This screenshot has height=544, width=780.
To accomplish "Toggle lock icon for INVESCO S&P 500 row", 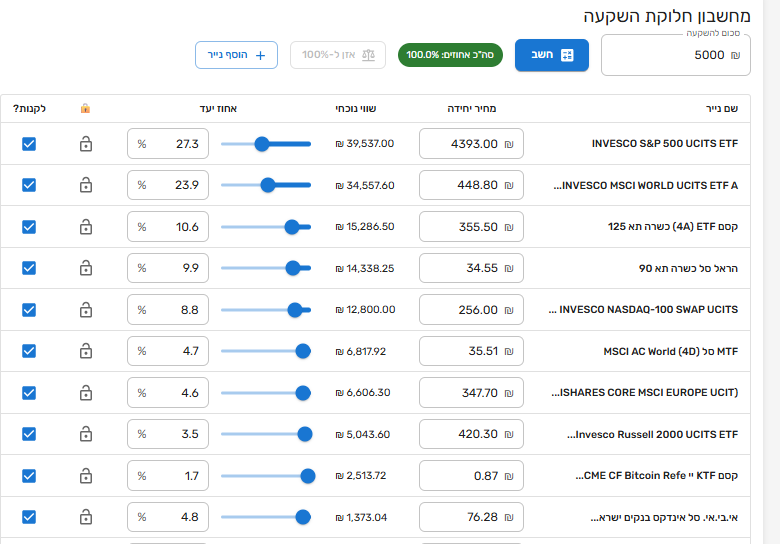I will pos(85,144).
